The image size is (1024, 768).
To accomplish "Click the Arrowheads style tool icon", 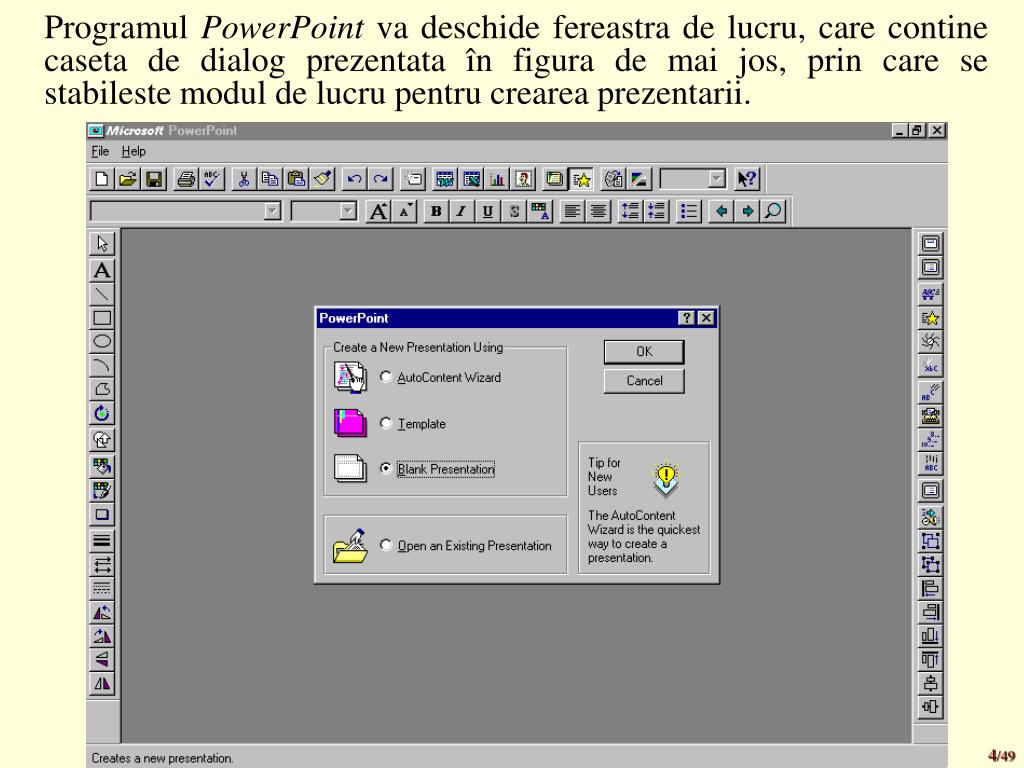I will click(102, 564).
